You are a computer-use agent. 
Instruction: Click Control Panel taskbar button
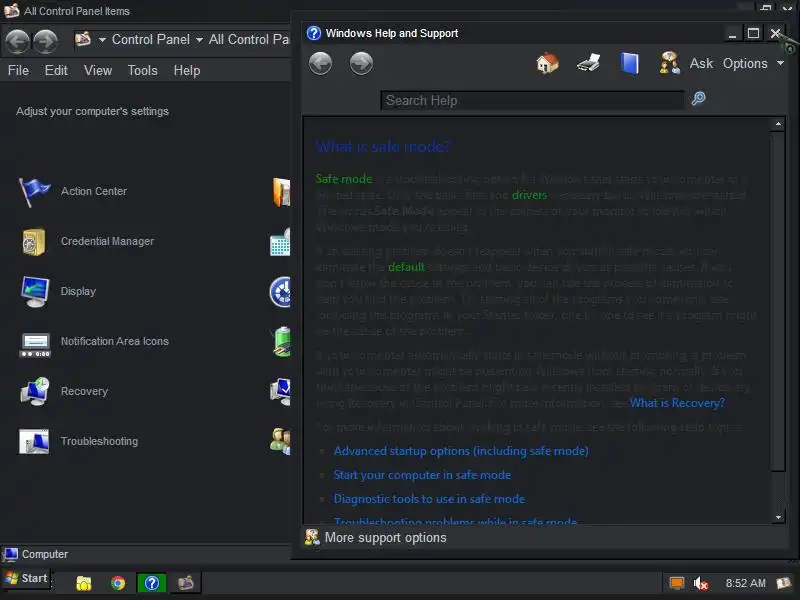pos(186,583)
